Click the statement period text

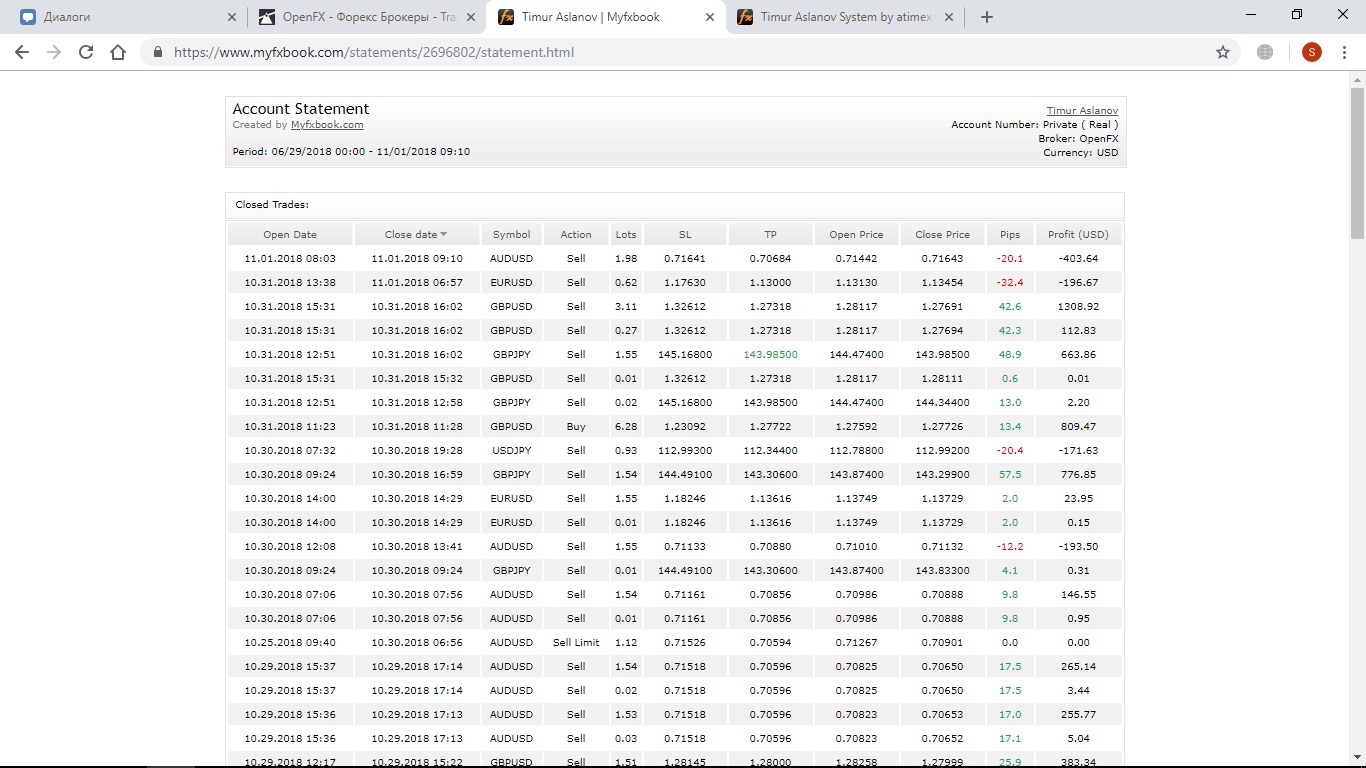[x=351, y=152]
